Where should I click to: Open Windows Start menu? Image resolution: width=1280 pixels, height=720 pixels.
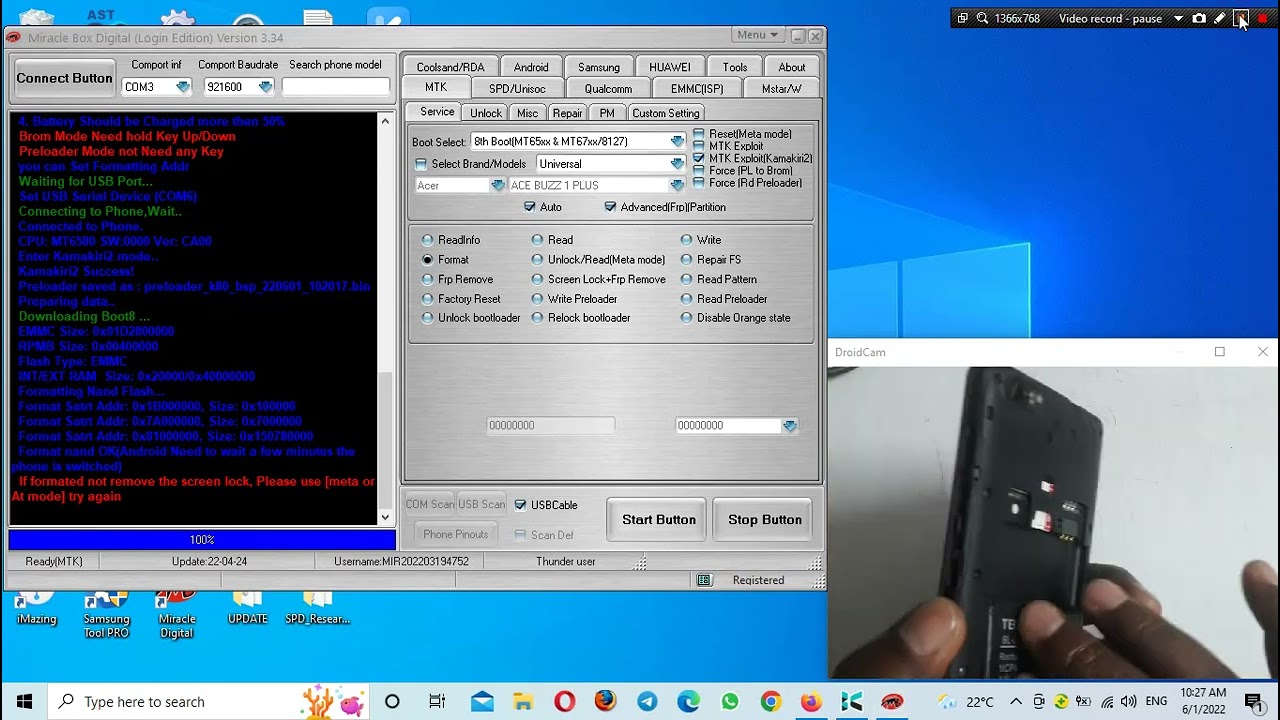click(24, 701)
